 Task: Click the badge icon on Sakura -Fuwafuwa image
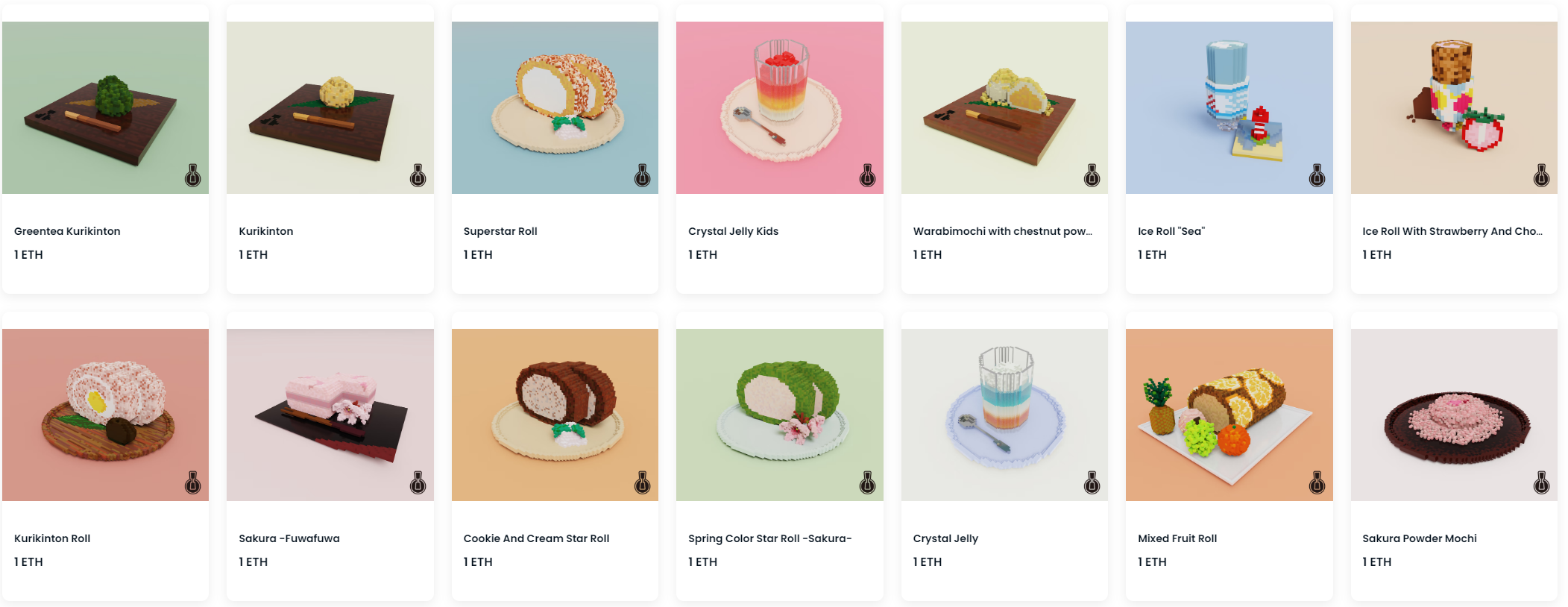point(418,483)
